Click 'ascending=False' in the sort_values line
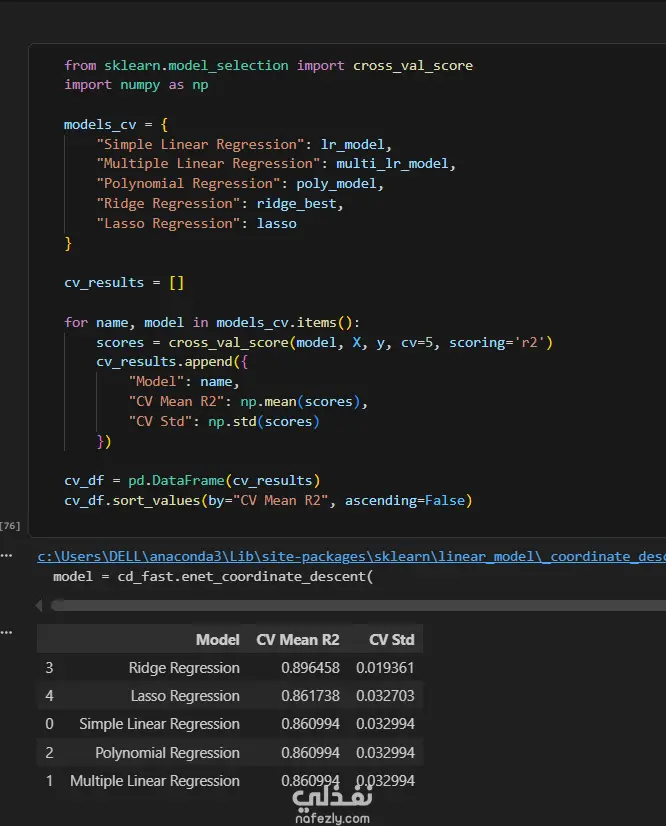 (x=405, y=500)
